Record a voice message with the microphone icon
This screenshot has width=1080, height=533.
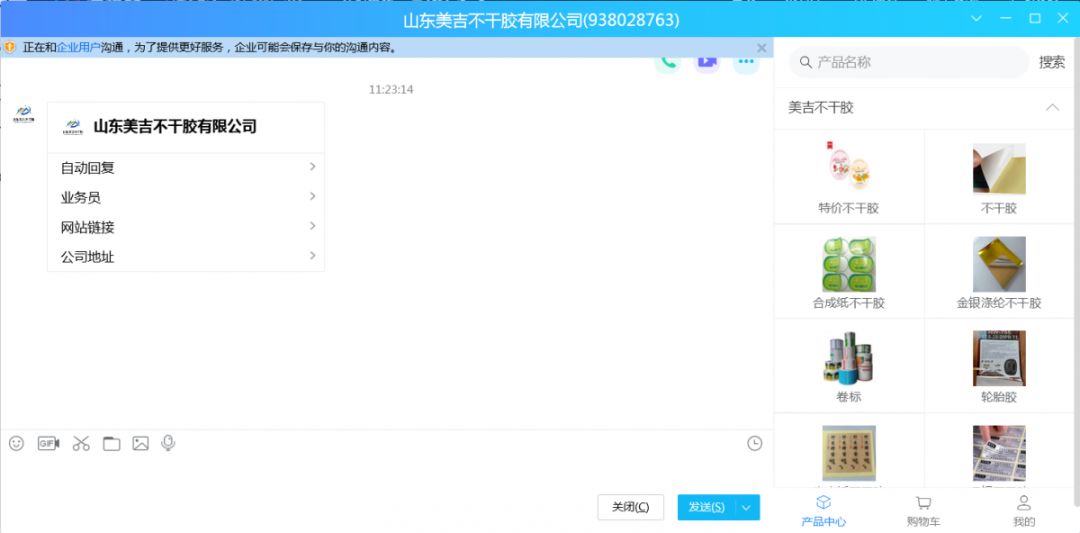168,443
